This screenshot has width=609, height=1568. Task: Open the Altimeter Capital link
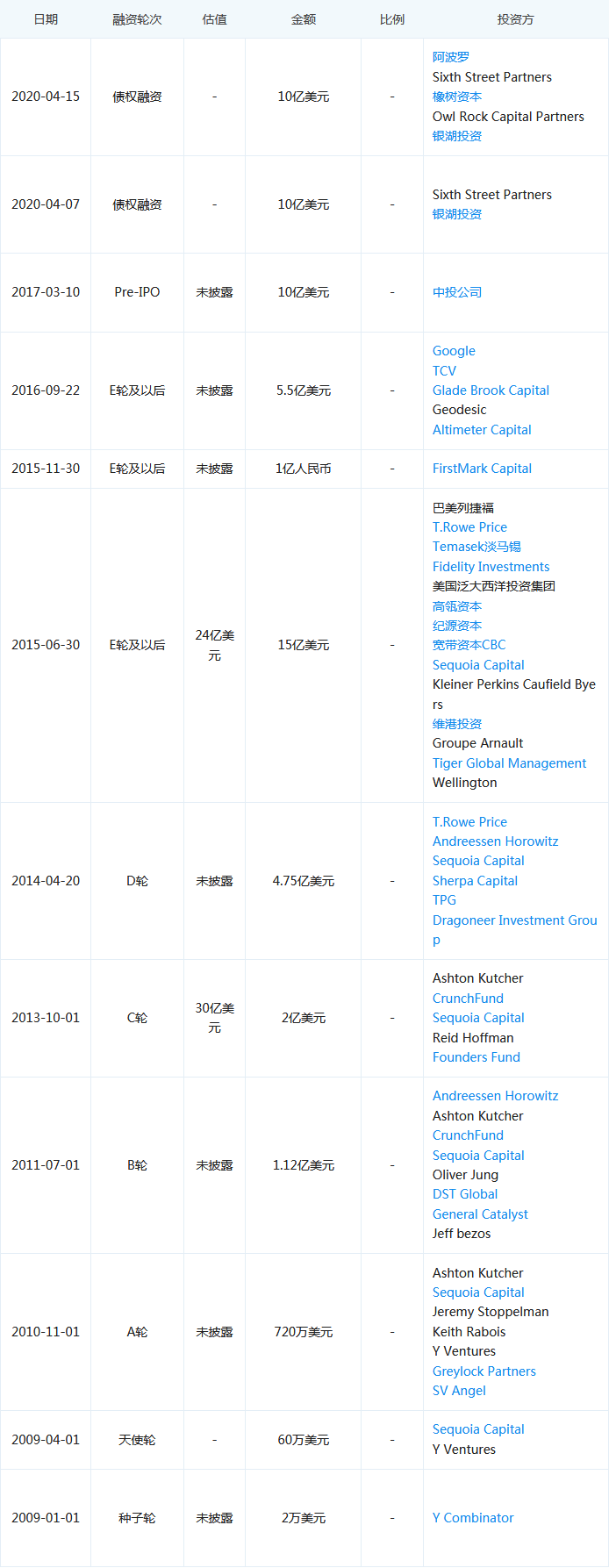482,430
